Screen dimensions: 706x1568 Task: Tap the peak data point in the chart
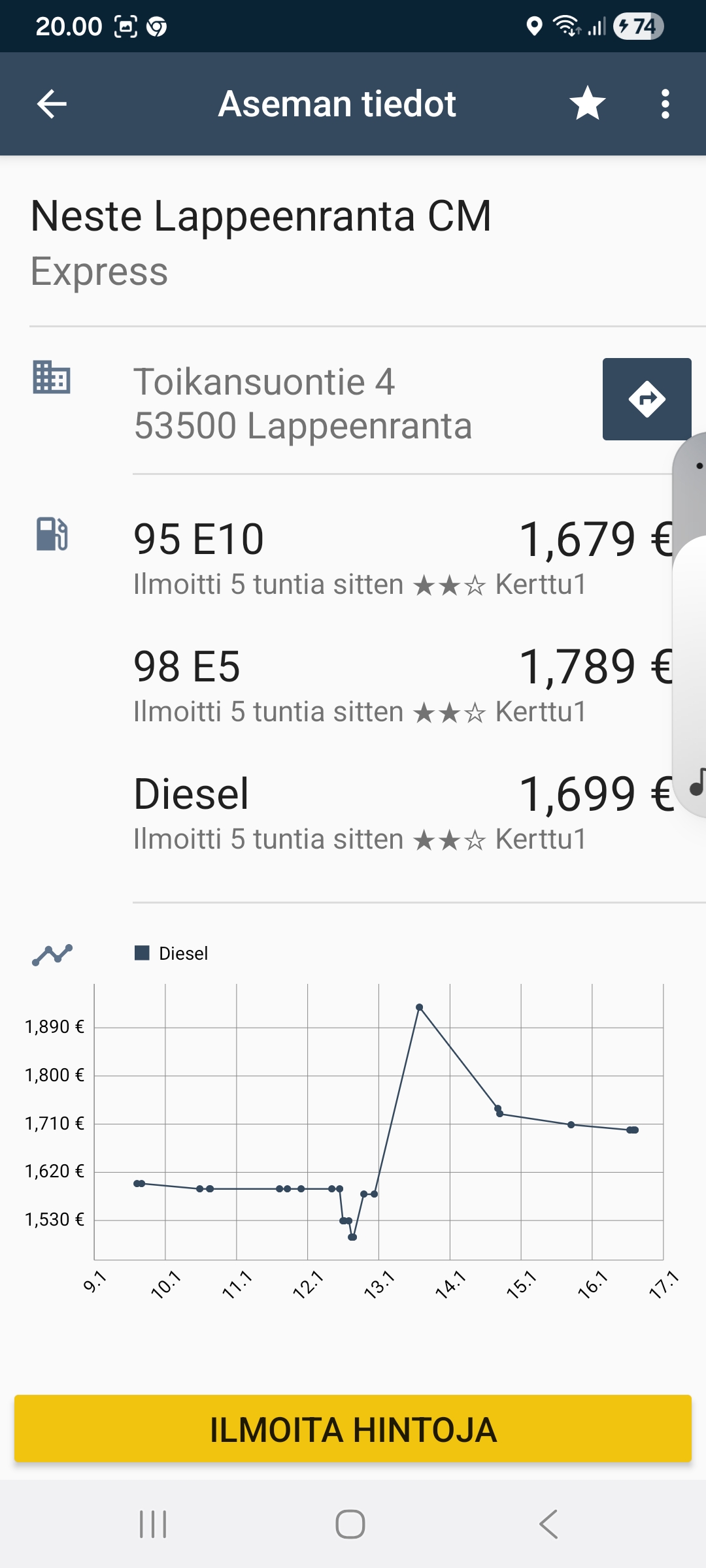point(420,1007)
